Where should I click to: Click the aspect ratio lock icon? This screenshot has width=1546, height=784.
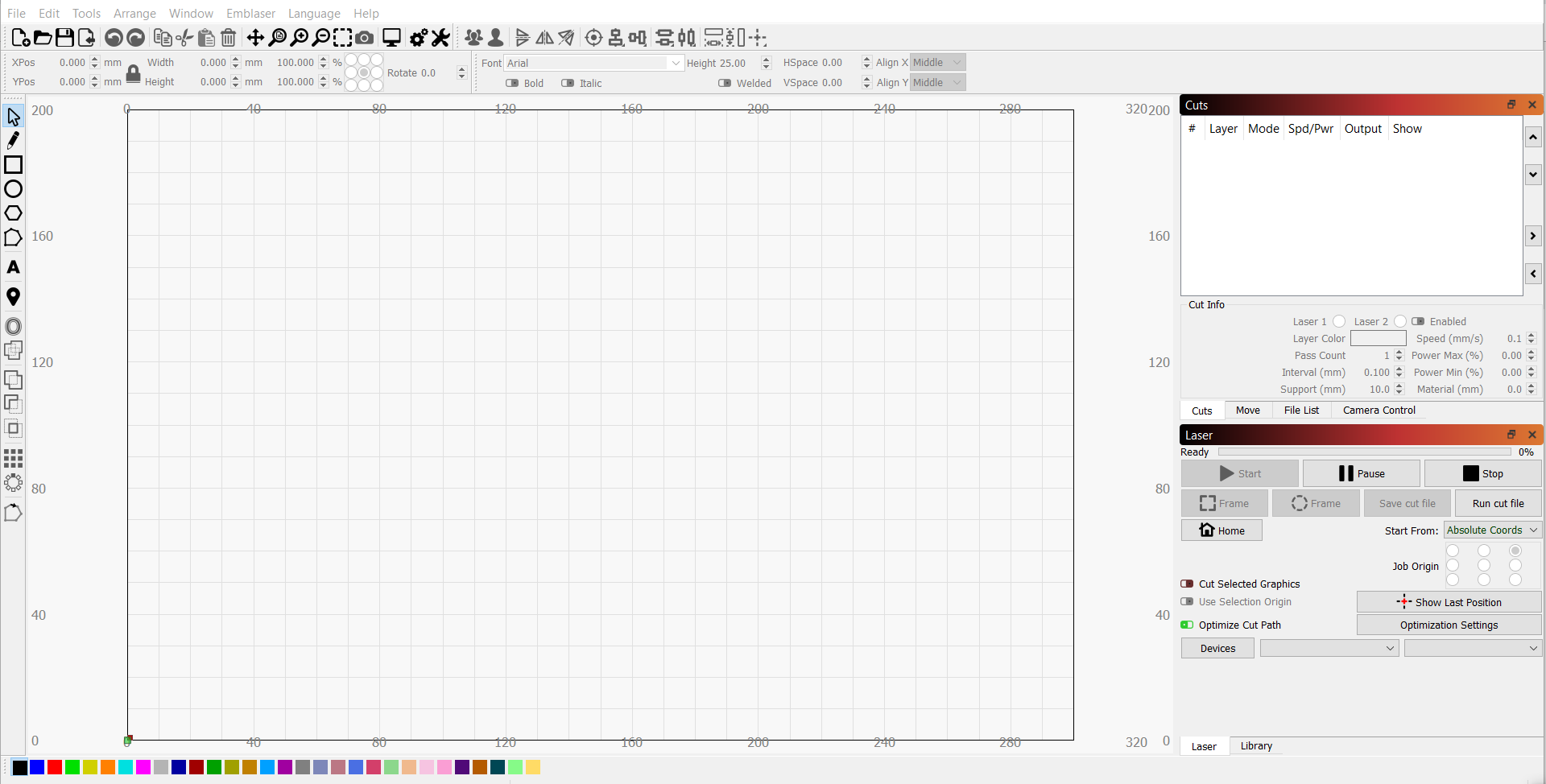(134, 73)
